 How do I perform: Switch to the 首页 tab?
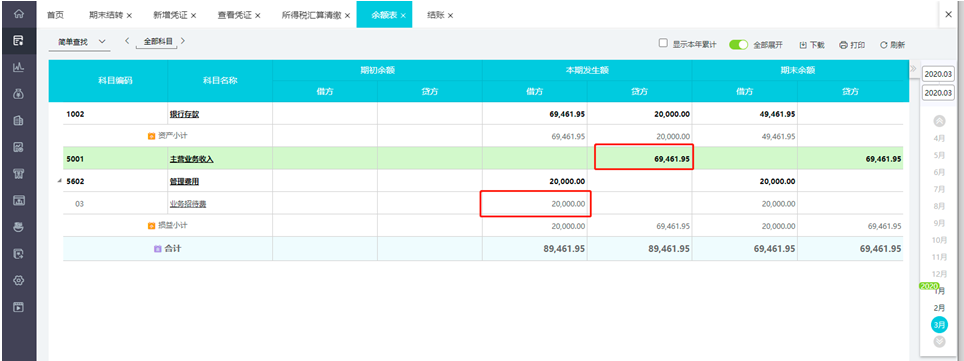coord(55,15)
